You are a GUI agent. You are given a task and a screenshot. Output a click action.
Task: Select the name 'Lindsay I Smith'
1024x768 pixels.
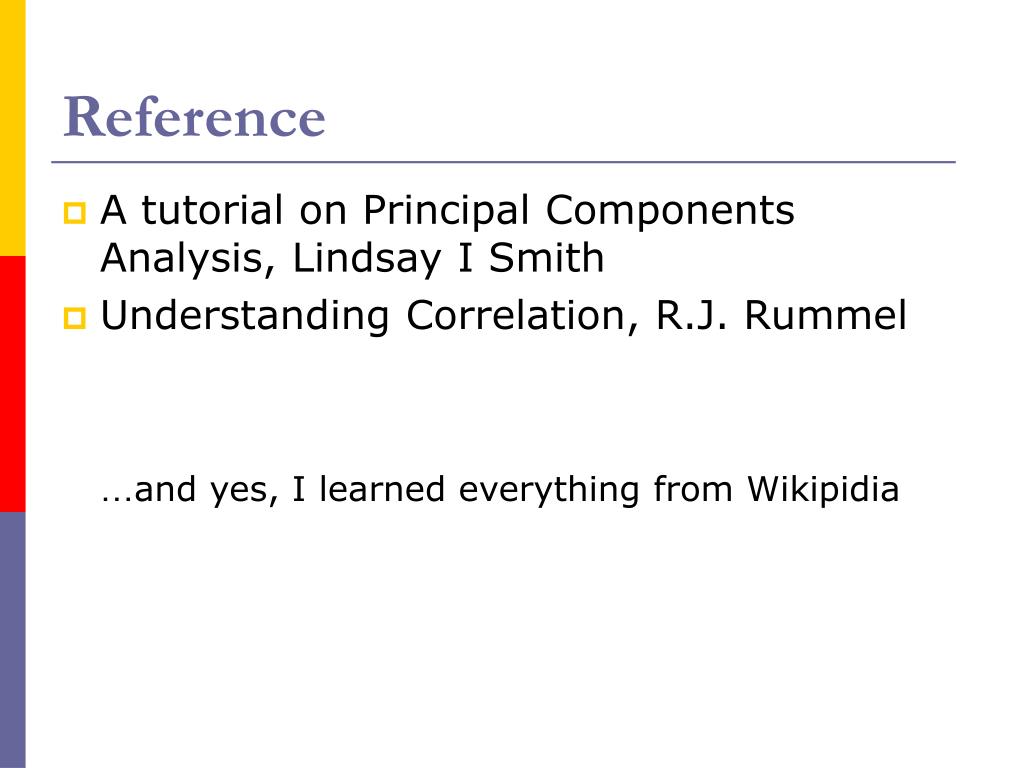point(448,258)
